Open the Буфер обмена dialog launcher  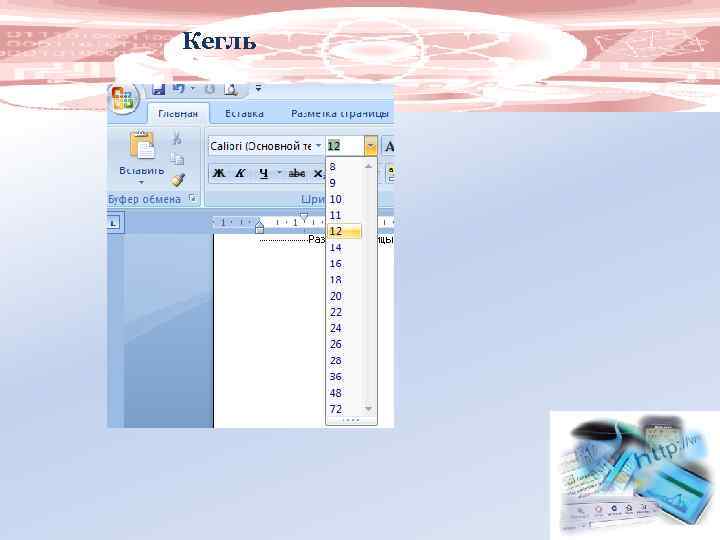(192, 198)
